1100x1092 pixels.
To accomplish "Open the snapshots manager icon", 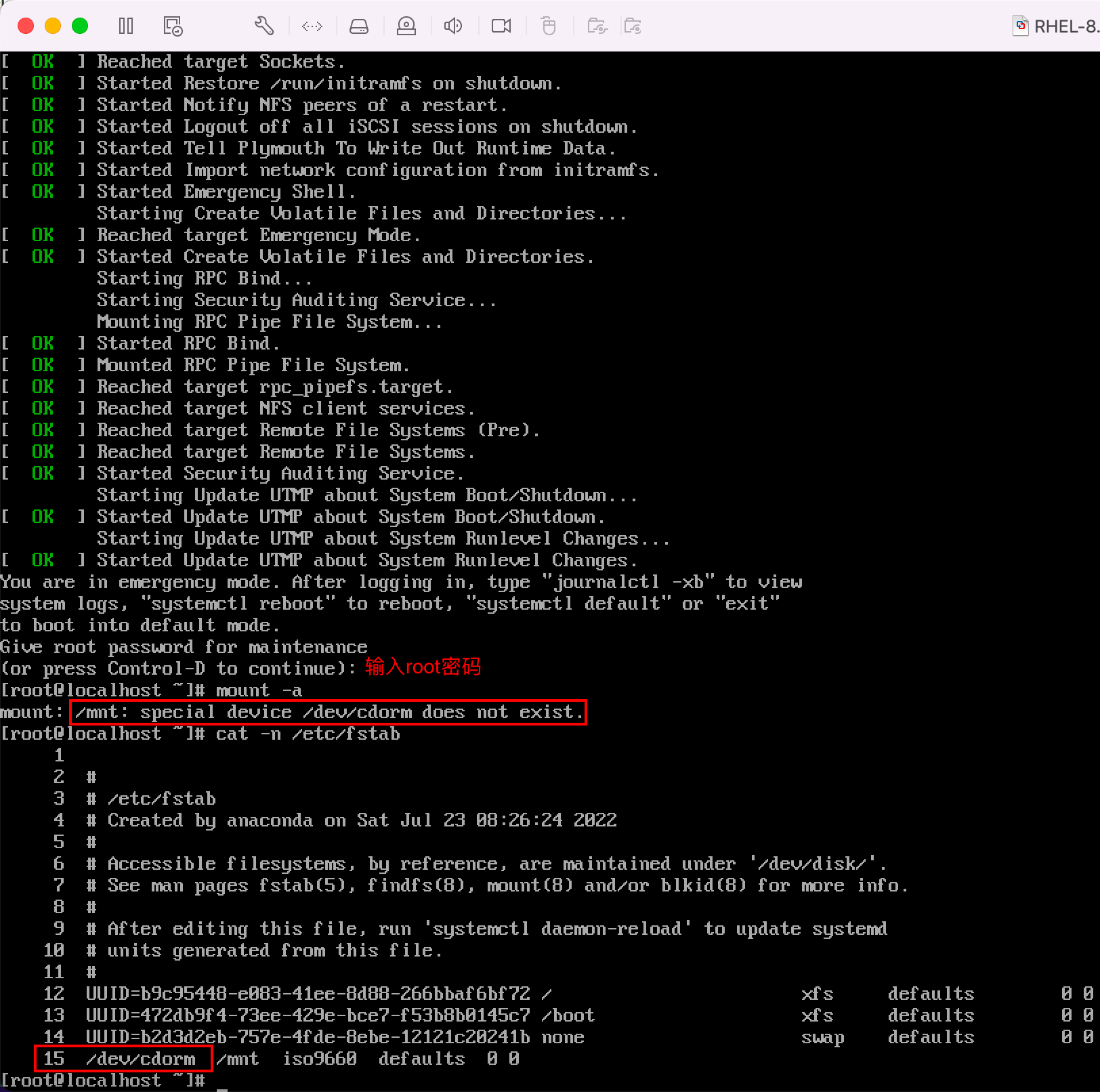I will coord(173,26).
